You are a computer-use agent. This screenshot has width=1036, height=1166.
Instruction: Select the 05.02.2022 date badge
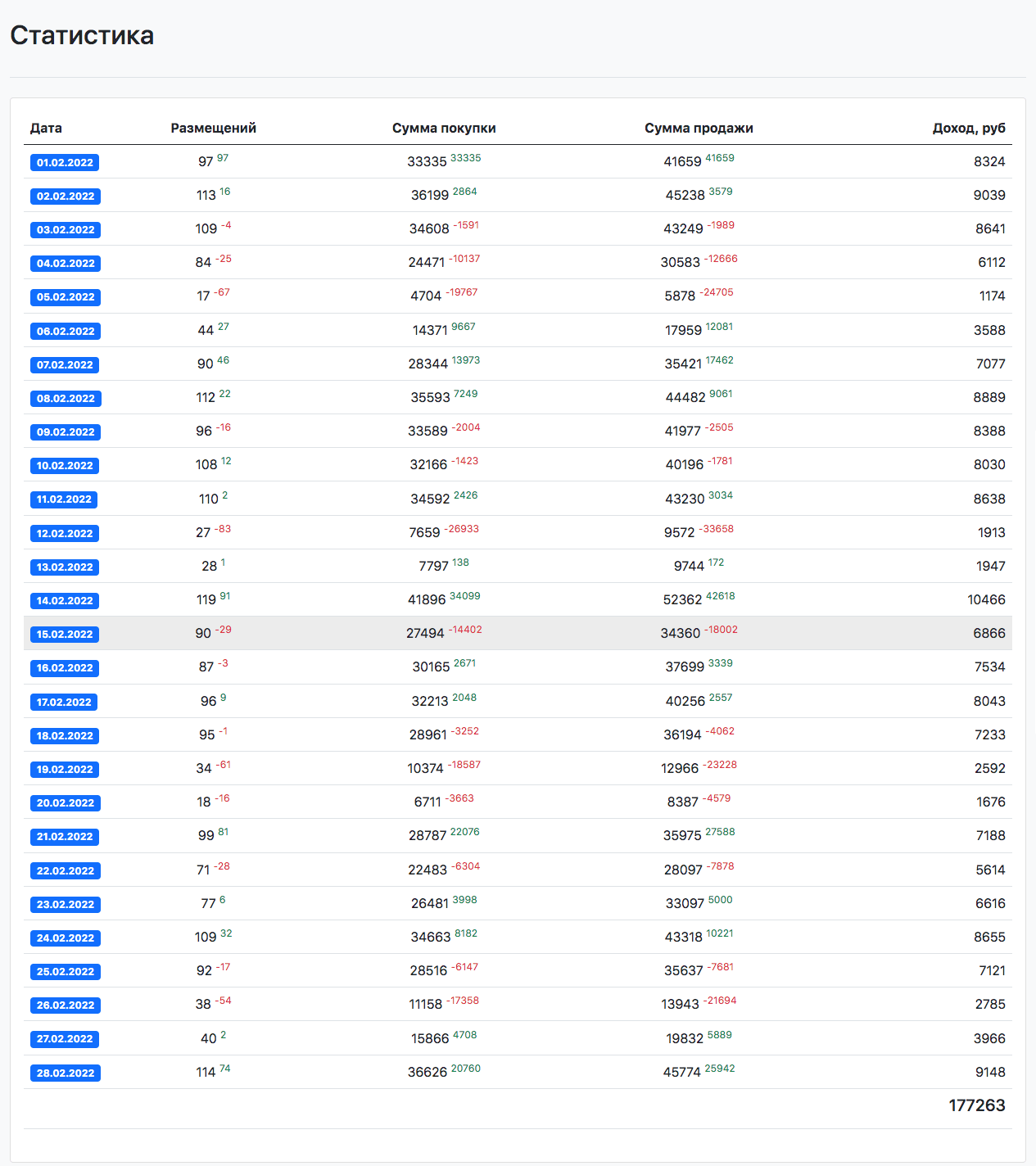pos(65,296)
